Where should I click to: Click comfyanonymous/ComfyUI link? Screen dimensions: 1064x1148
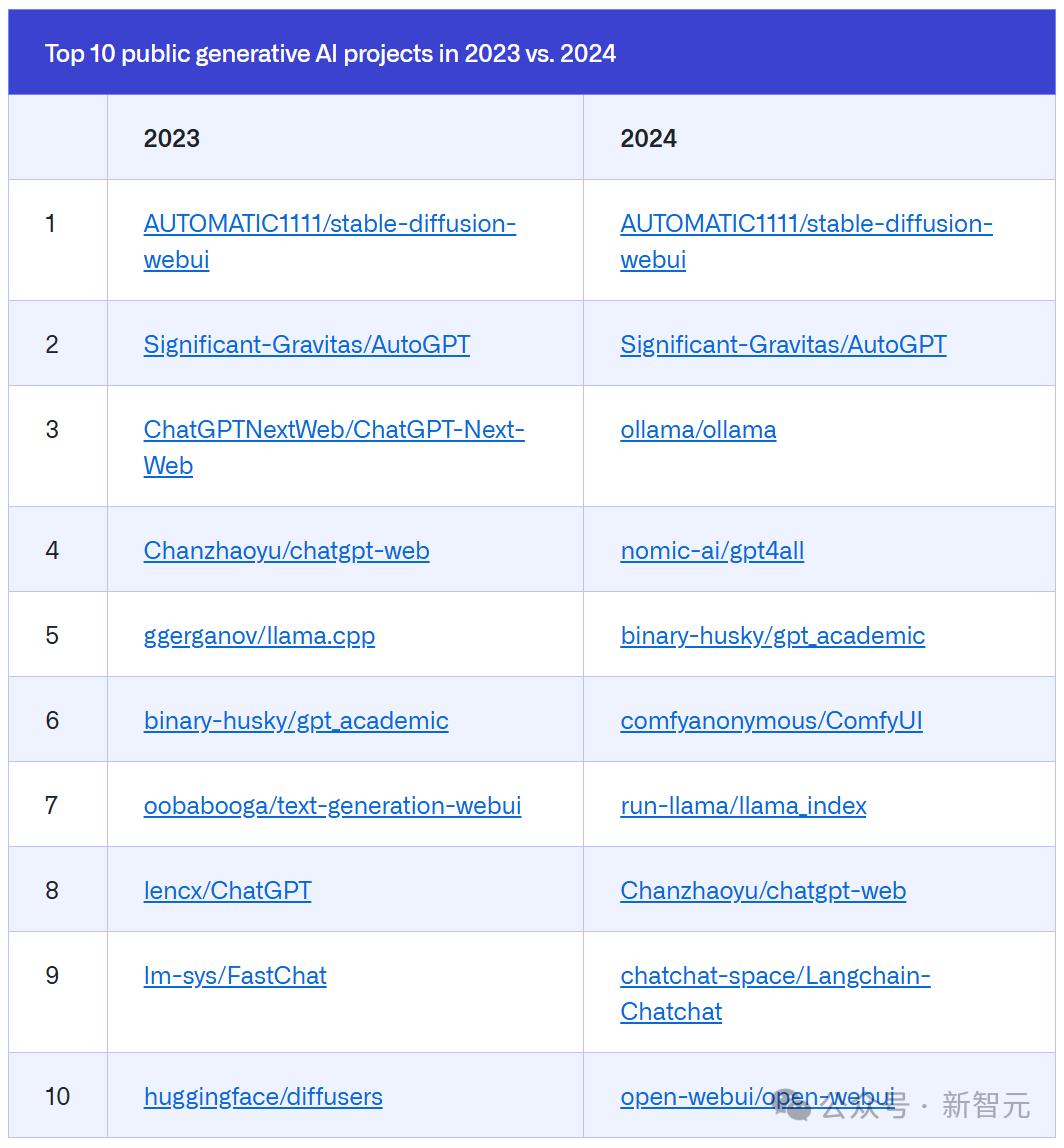click(x=771, y=720)
